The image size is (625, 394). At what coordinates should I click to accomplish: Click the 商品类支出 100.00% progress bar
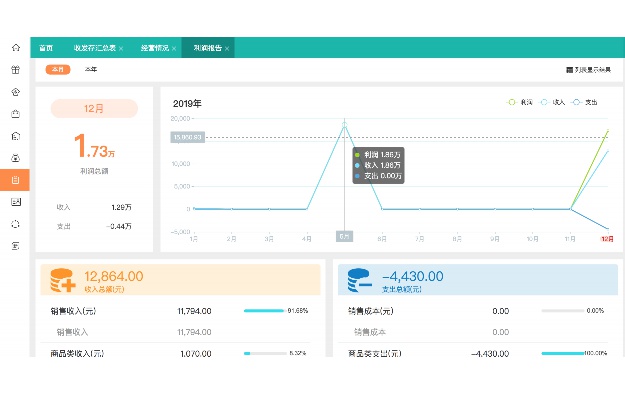(562, 353)
